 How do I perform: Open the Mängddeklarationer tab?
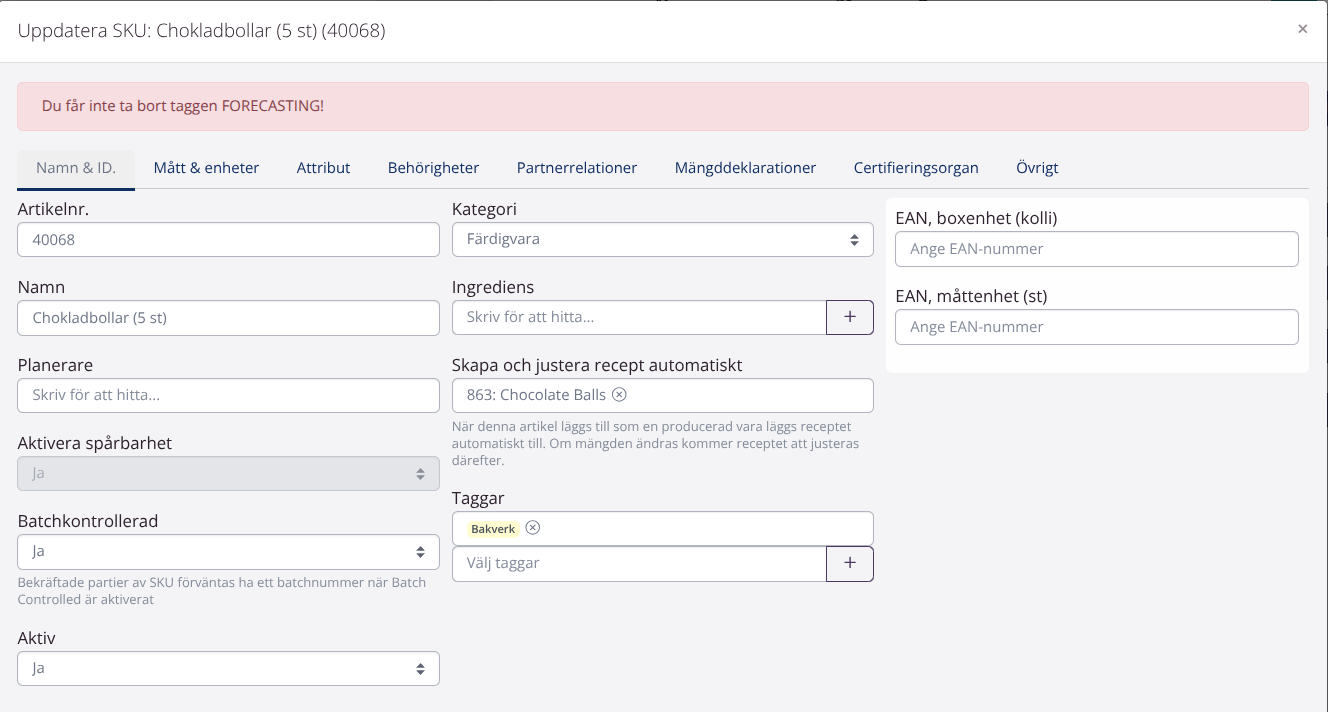745,168
